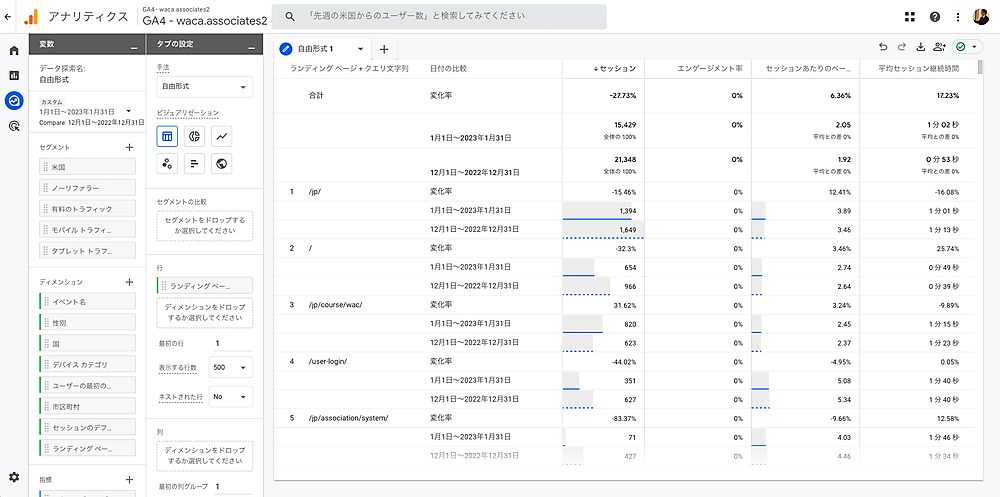This screenshot has width=1000, height=497.
Task: Choose the scatter plot visualization
Action: (x=168, y=163)
